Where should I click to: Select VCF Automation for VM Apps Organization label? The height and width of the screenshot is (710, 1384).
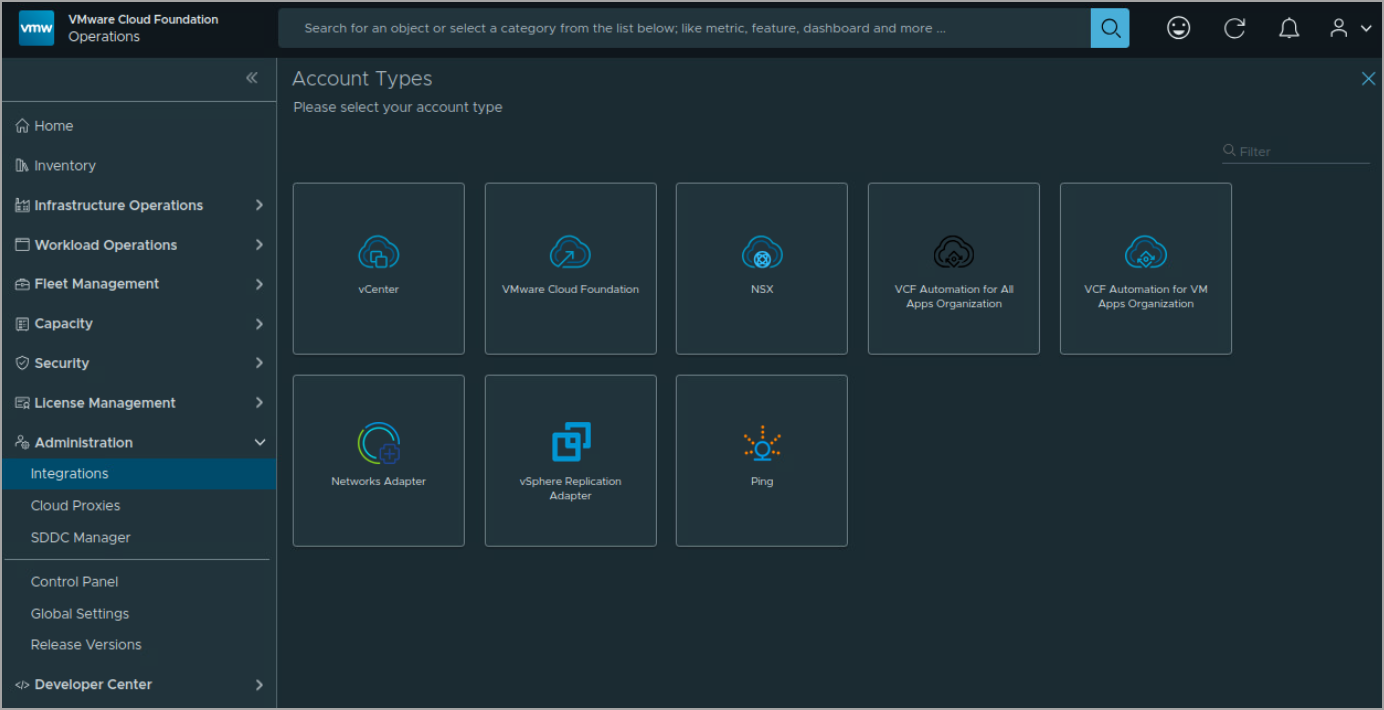coord(1146,297)
